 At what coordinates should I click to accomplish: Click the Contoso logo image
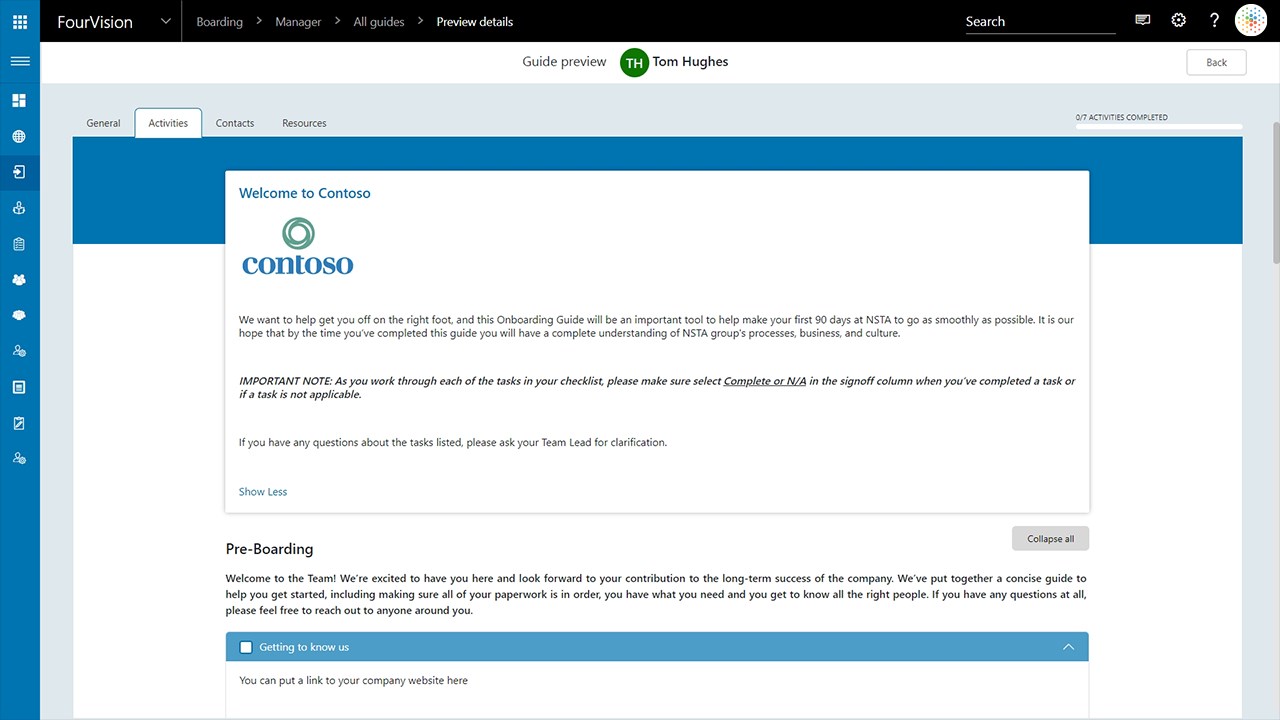pyautogui.click(x=298, y=246)
